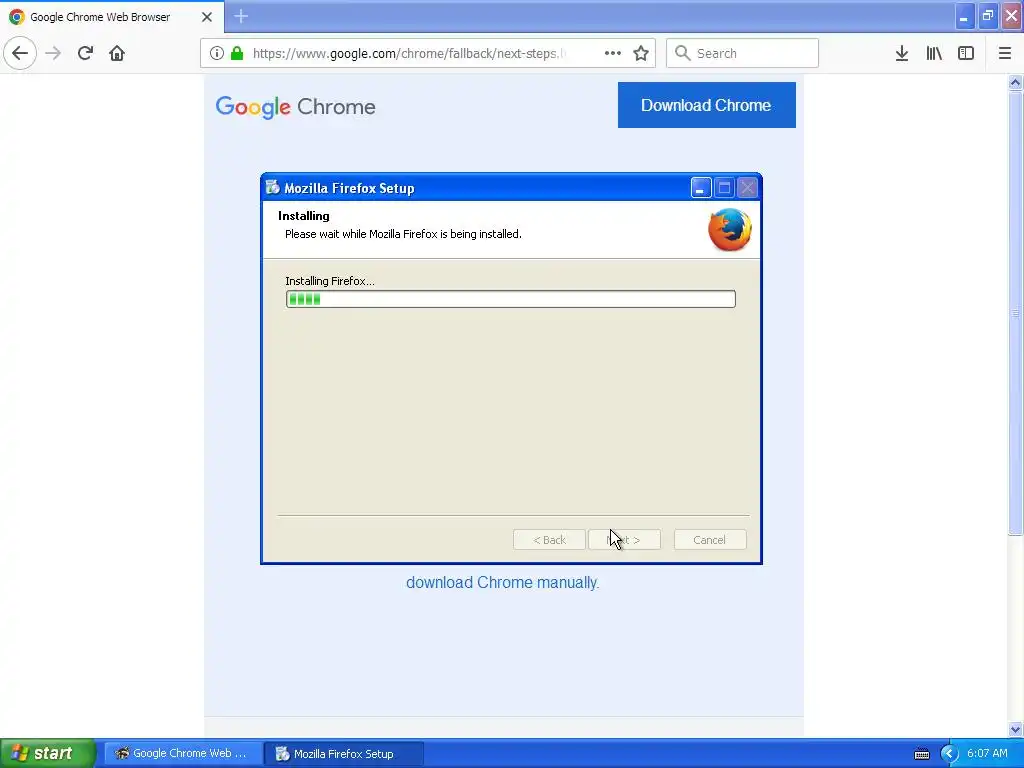This screenshot has width=1024, height=768.
Task: Open the Firefox hamburger menu
Action: pyautogui.click(x=1005, y=53)
